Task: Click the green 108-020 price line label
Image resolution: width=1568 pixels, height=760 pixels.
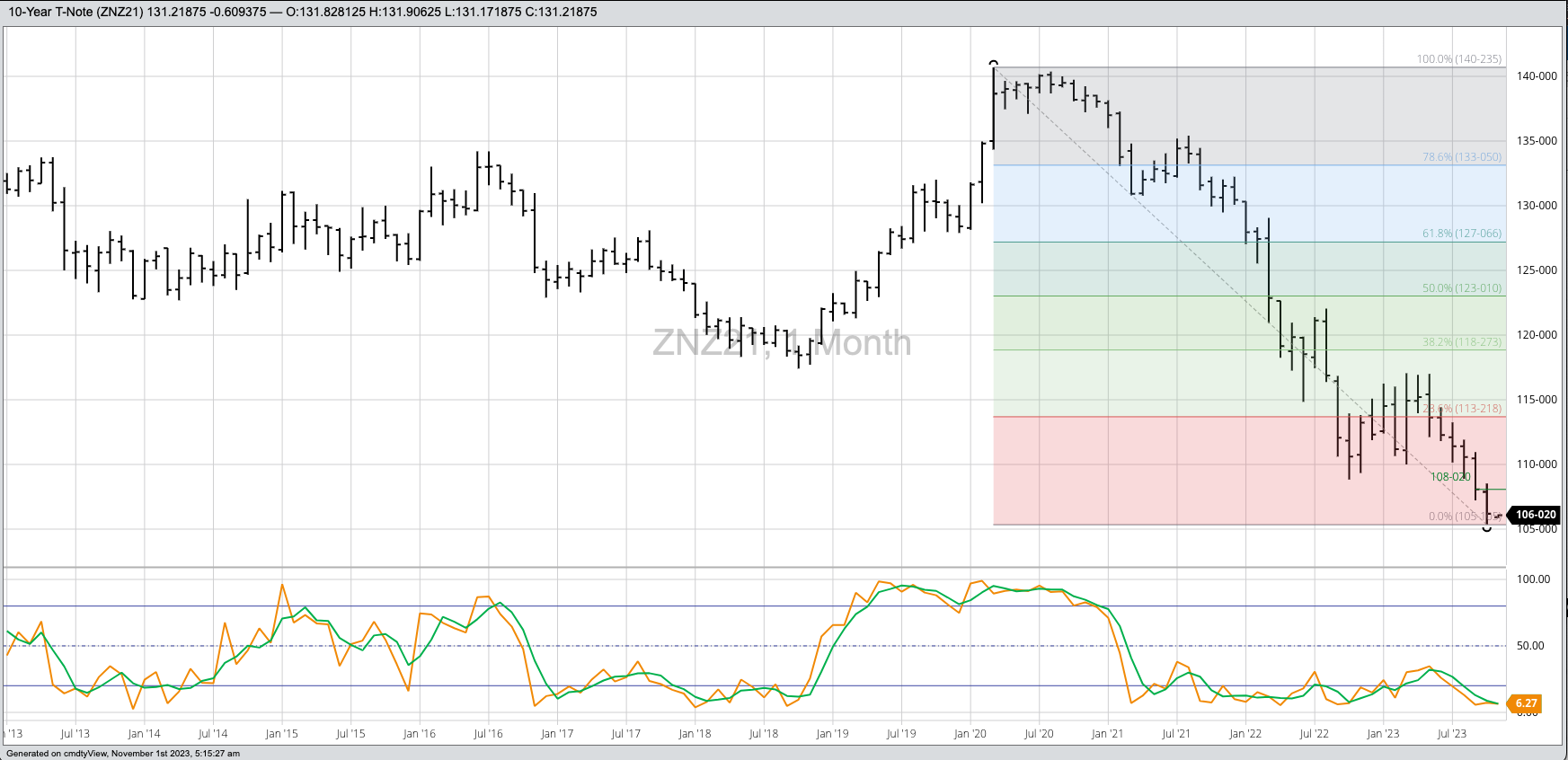Action: click(x=1450, y=477)
